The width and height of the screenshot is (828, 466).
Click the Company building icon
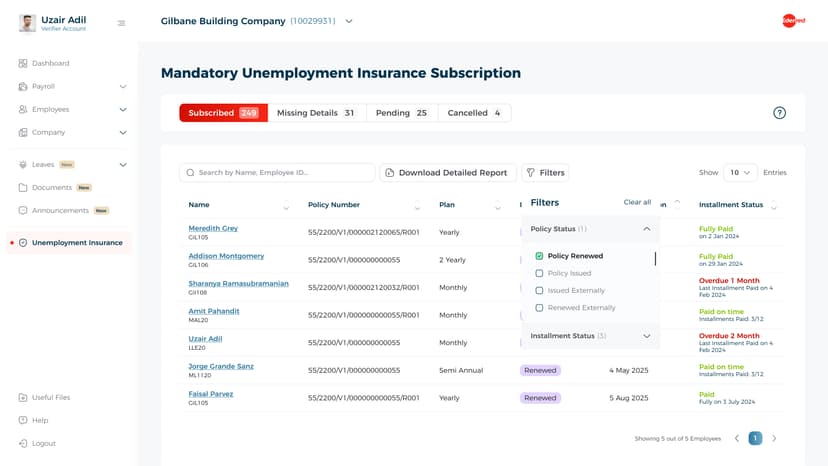click(23, 132)
